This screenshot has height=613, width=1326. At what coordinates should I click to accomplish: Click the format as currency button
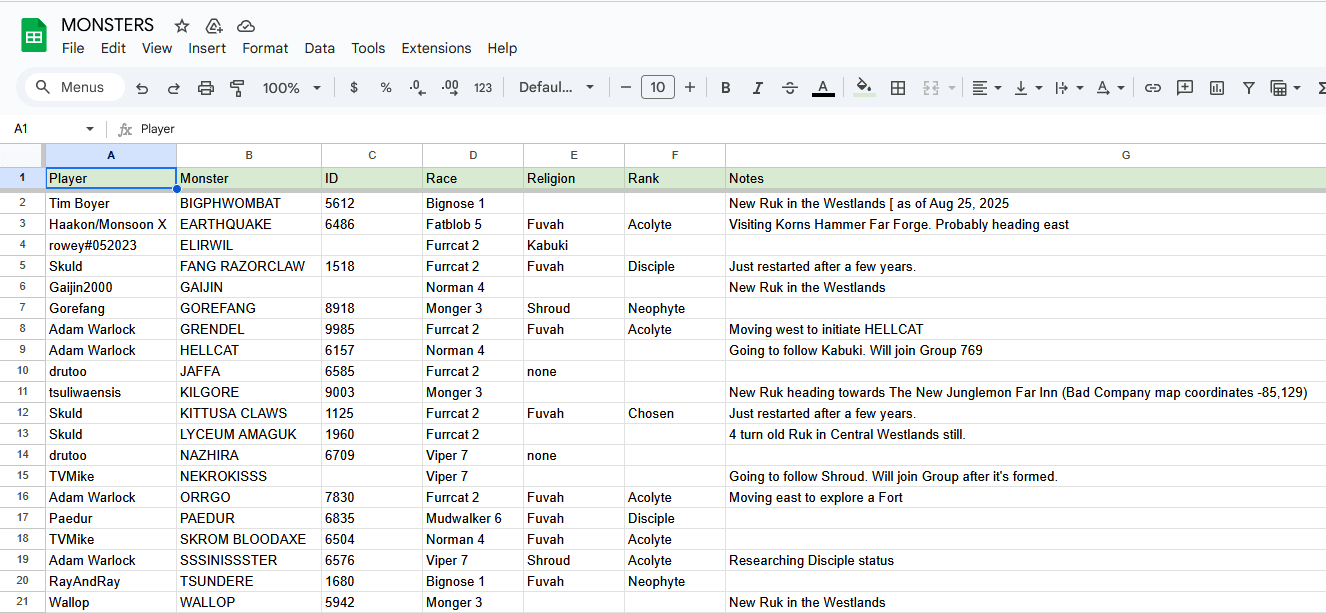(354, 88)
